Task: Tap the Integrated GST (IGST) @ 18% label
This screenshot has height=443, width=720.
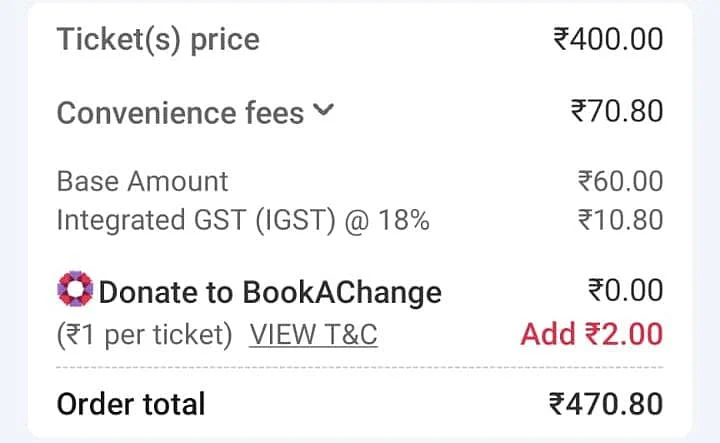Action: click(243, 220)
